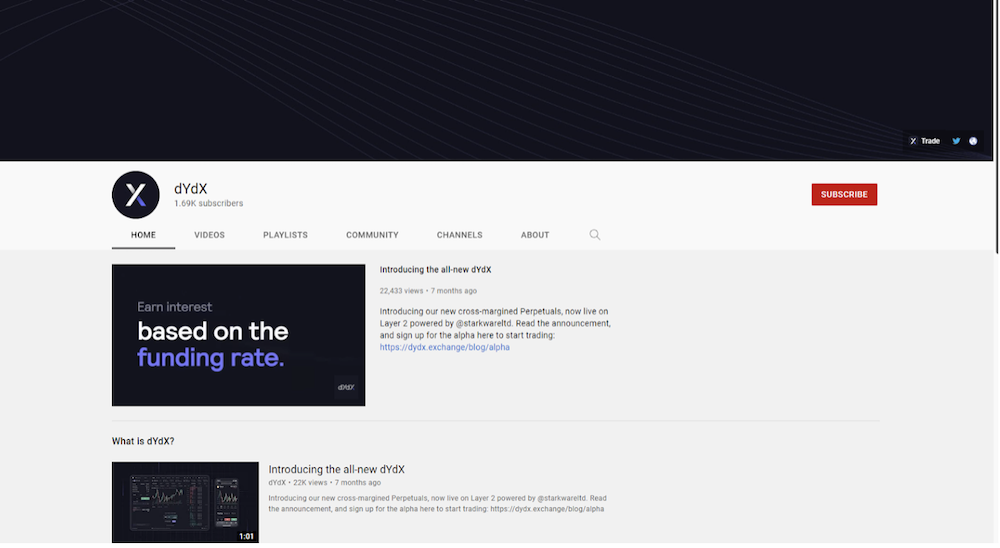Click the globe website icon in banner
Viewport: 1000px width, 548px height.
pos(973,141)
